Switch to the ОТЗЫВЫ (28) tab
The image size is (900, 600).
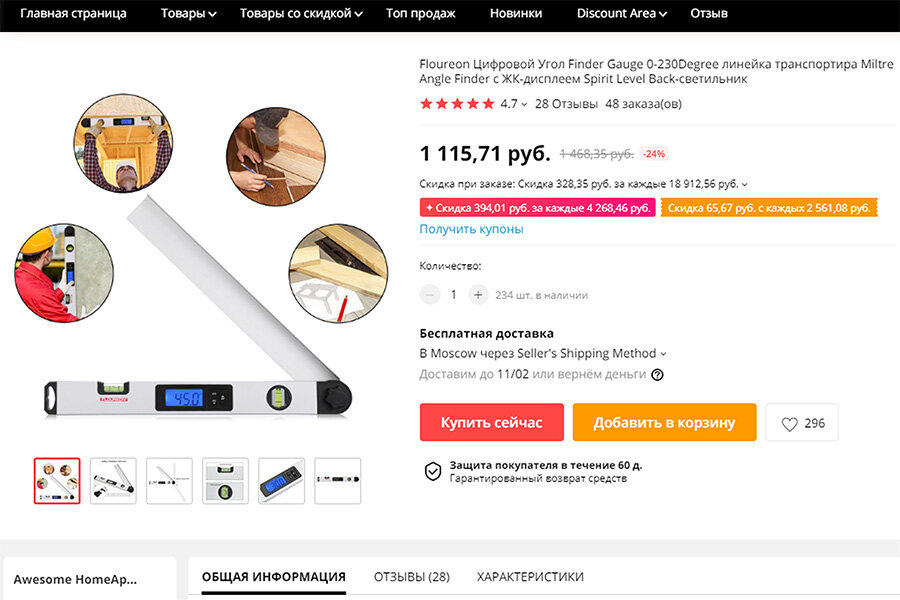click(412, 577)
